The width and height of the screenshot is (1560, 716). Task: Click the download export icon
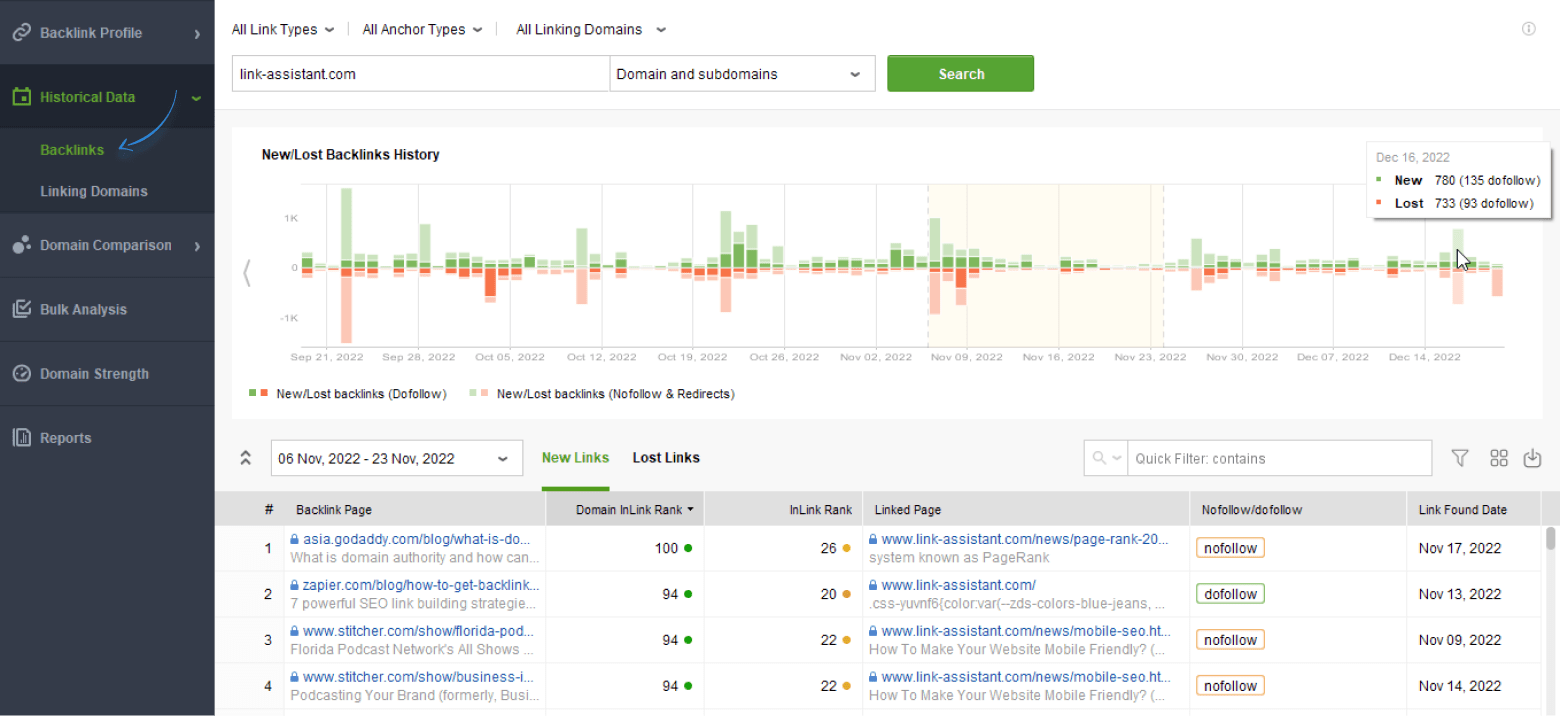click(1532, 458)
